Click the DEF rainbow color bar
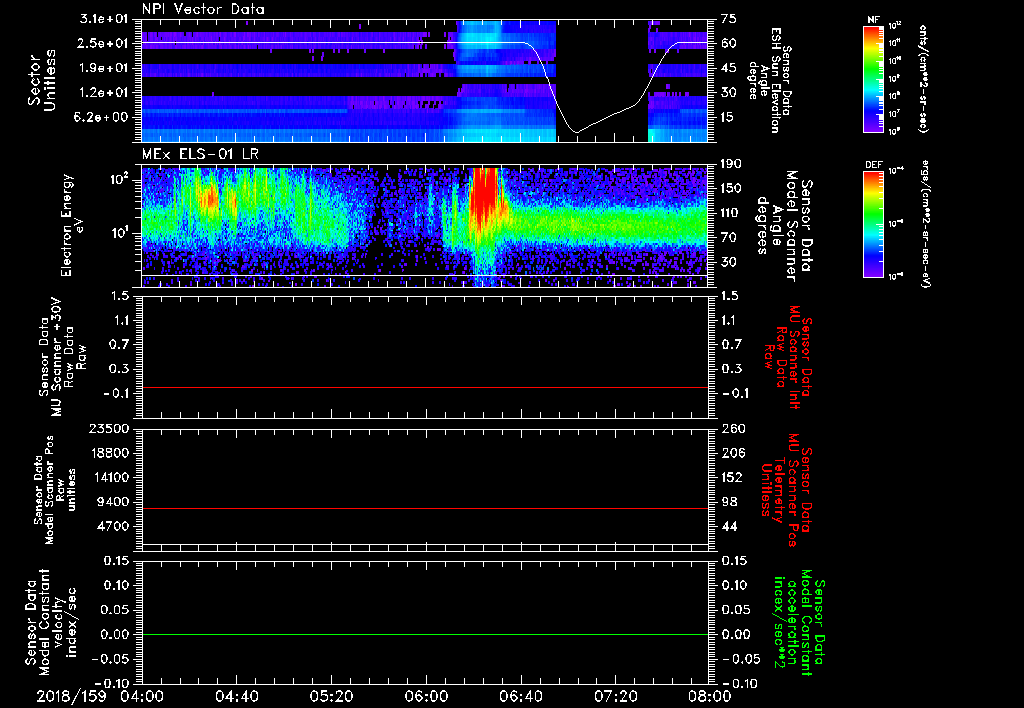Screen dimensions: 1024x708 point(873,224)
